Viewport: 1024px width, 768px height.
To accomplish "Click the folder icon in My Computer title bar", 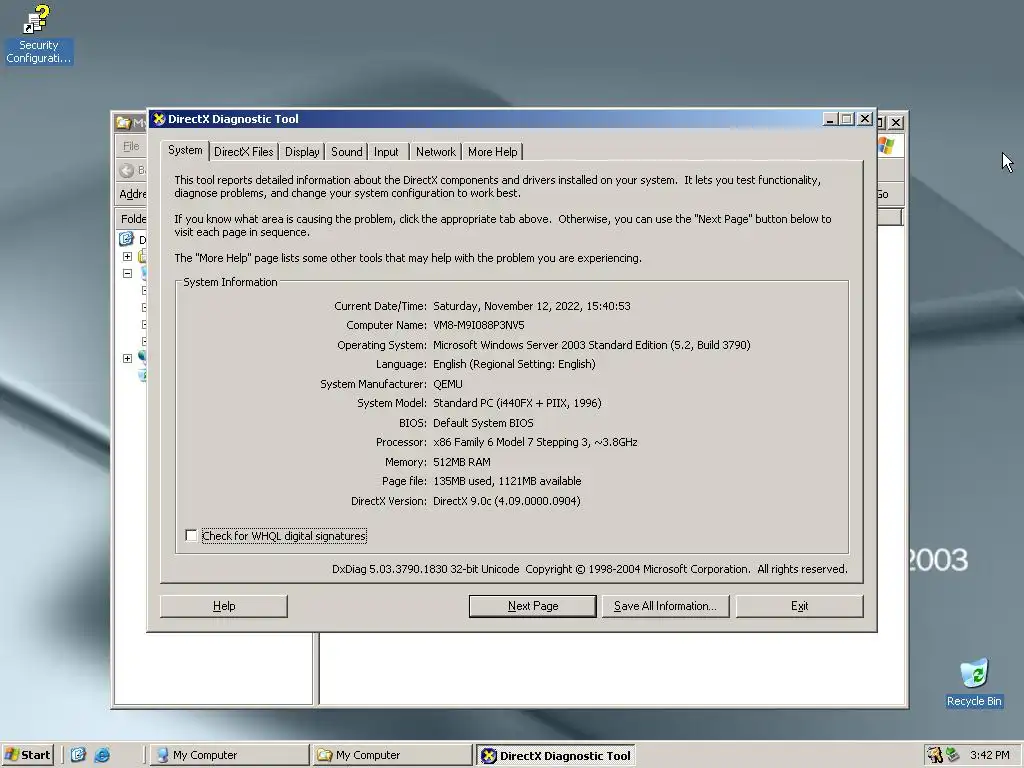I will (x=123, y=122).
